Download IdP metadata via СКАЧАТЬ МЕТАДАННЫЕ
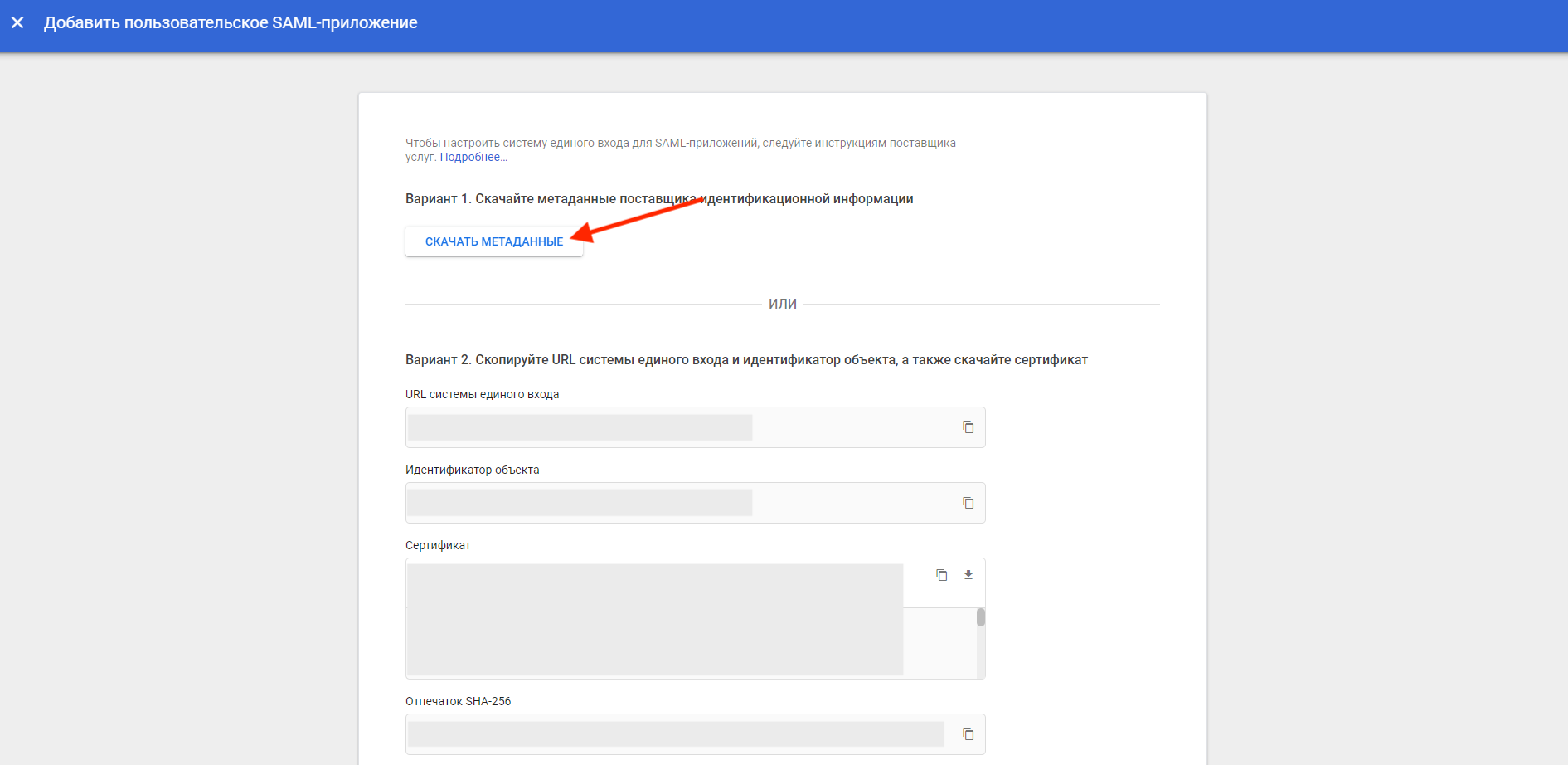Image resolution: width=1568 pixels, height=765 pixels. [x=494, y=241]
